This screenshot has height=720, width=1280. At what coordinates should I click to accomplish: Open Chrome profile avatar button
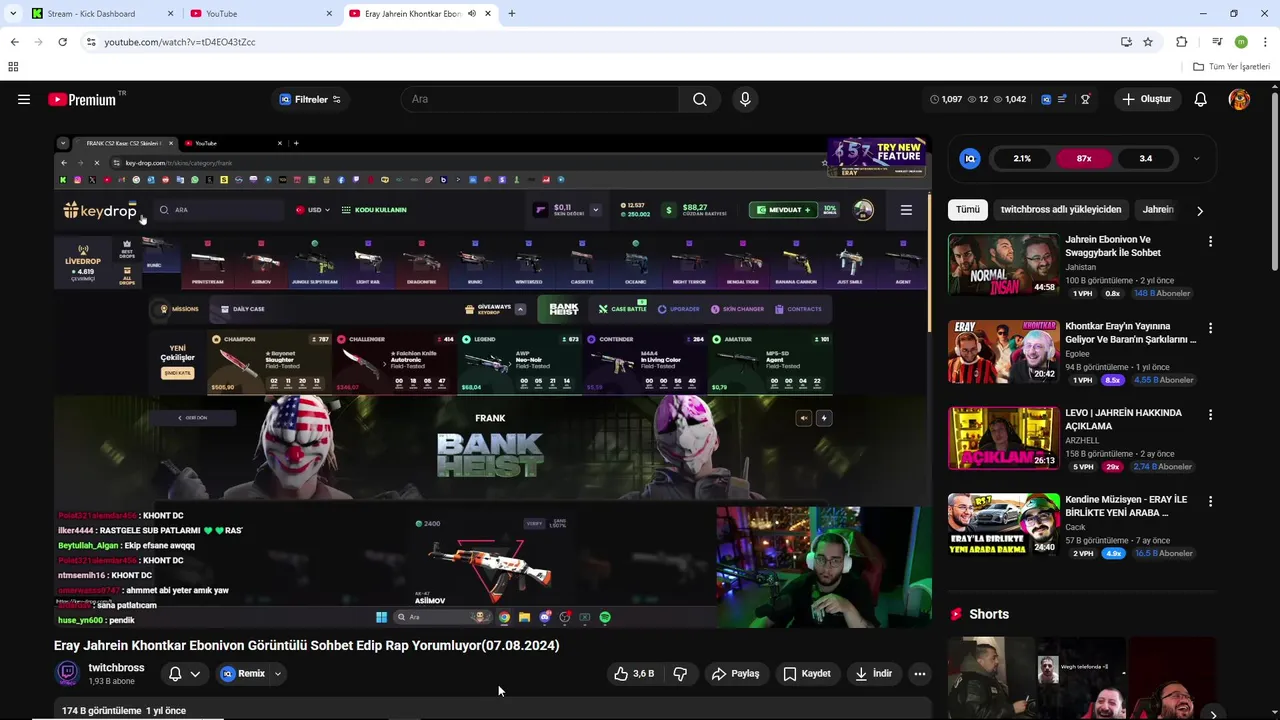pos(1241,42)
